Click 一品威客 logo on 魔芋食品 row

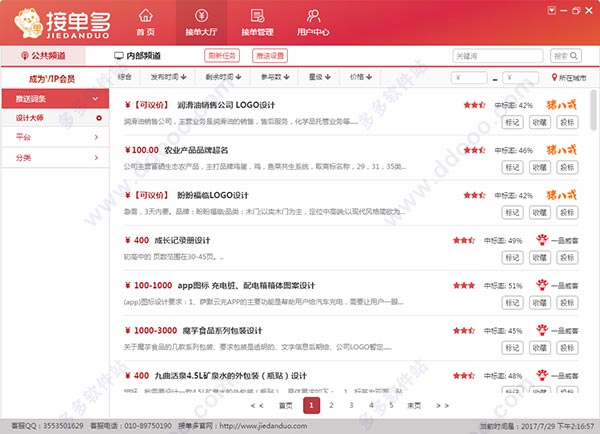click(x=557, y=330)
